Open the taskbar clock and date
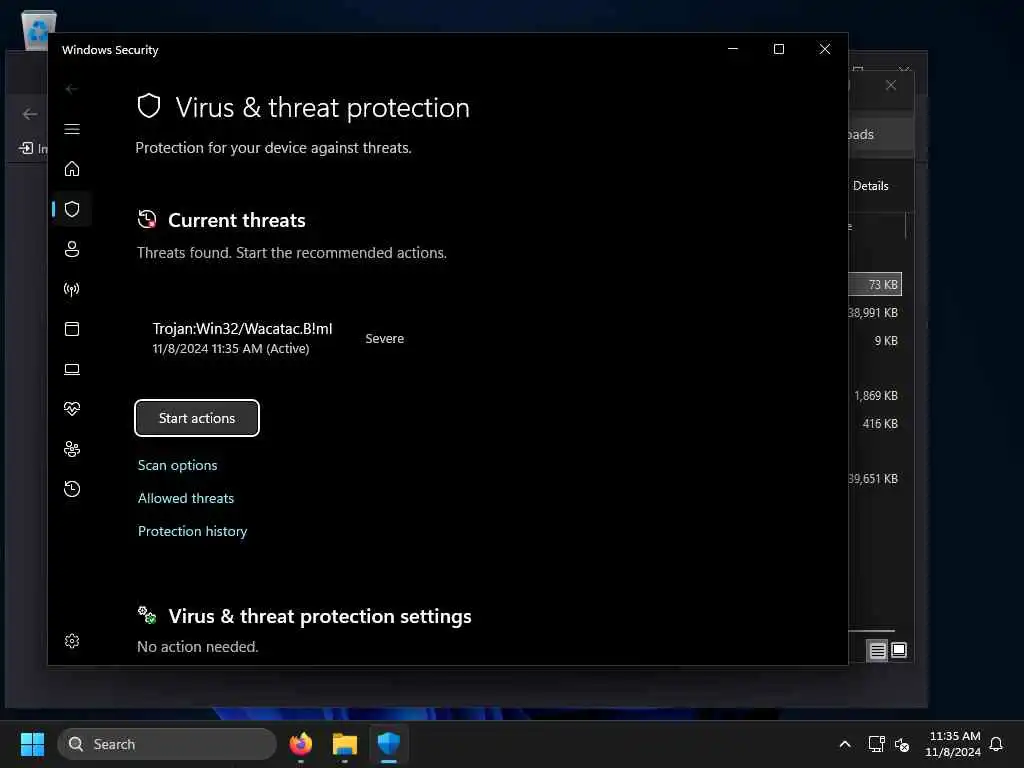 coord(953,744)
